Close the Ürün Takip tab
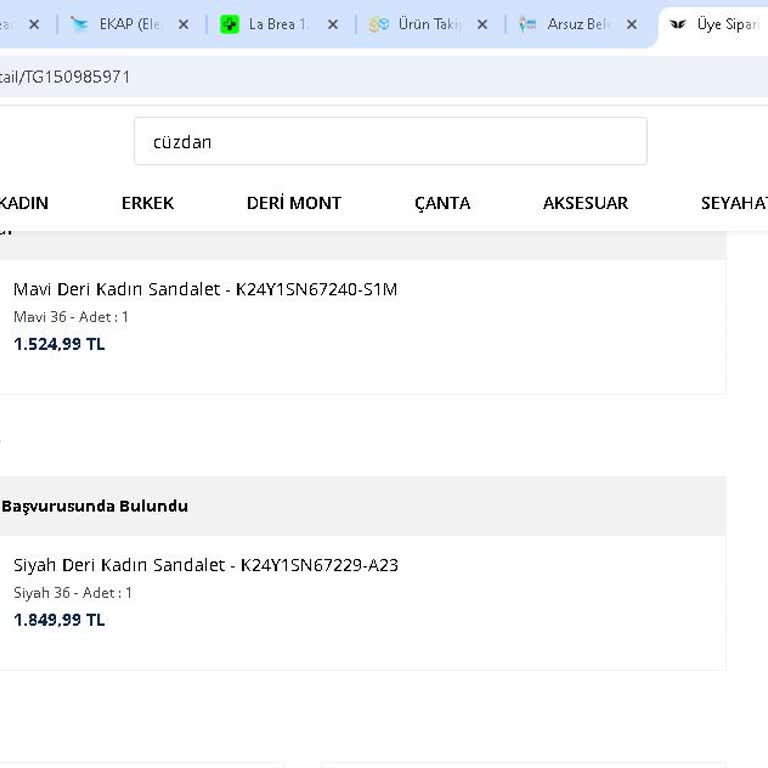768x768 pixels. [x=482, y=24]
